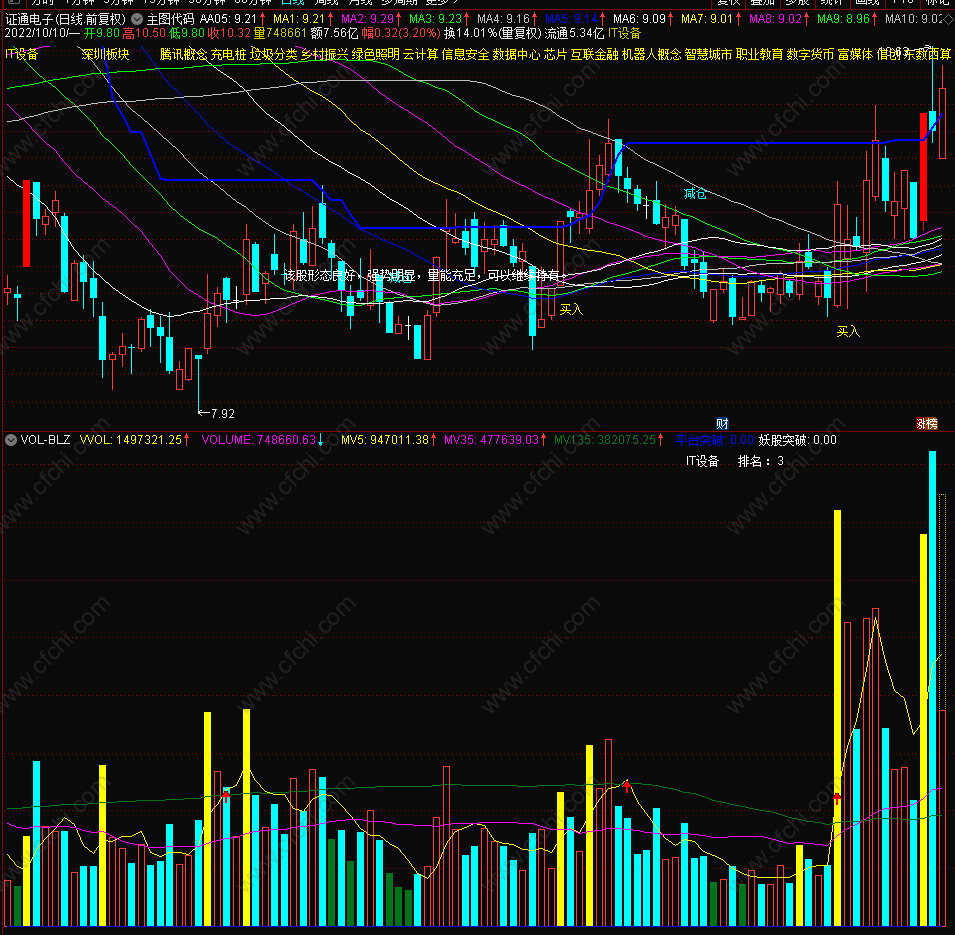
Task: Click the 换14.01%(量复权) turnover text
Action: point(493,34)
